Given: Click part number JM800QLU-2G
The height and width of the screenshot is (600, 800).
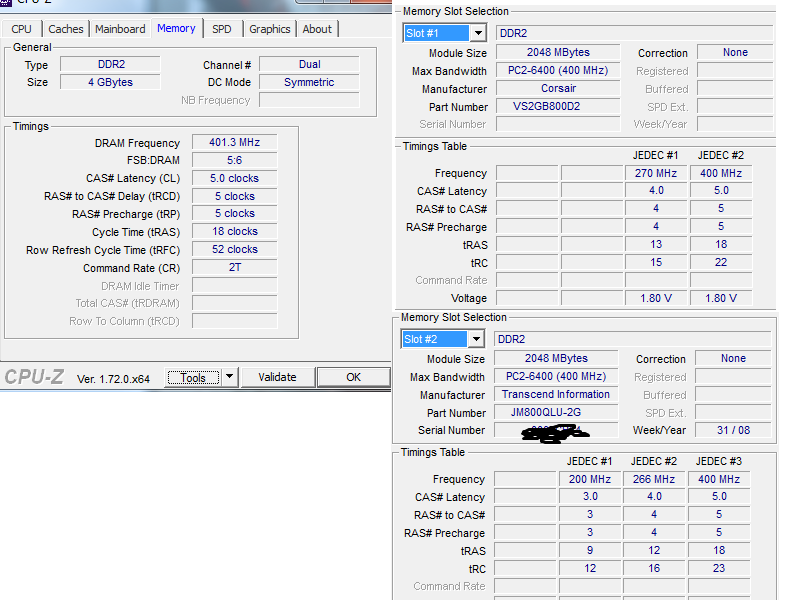Looking at the screenshot, I should [556, 412].
